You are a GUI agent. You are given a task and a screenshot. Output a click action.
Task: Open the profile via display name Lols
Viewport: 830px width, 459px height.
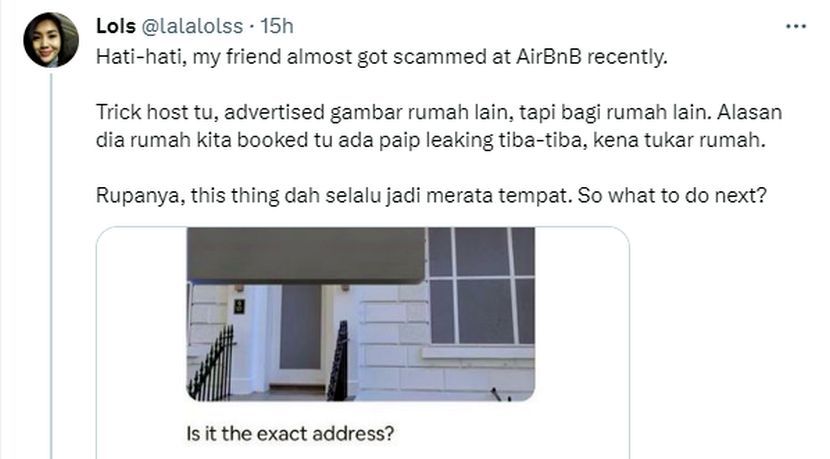click(x=116, y=26)
